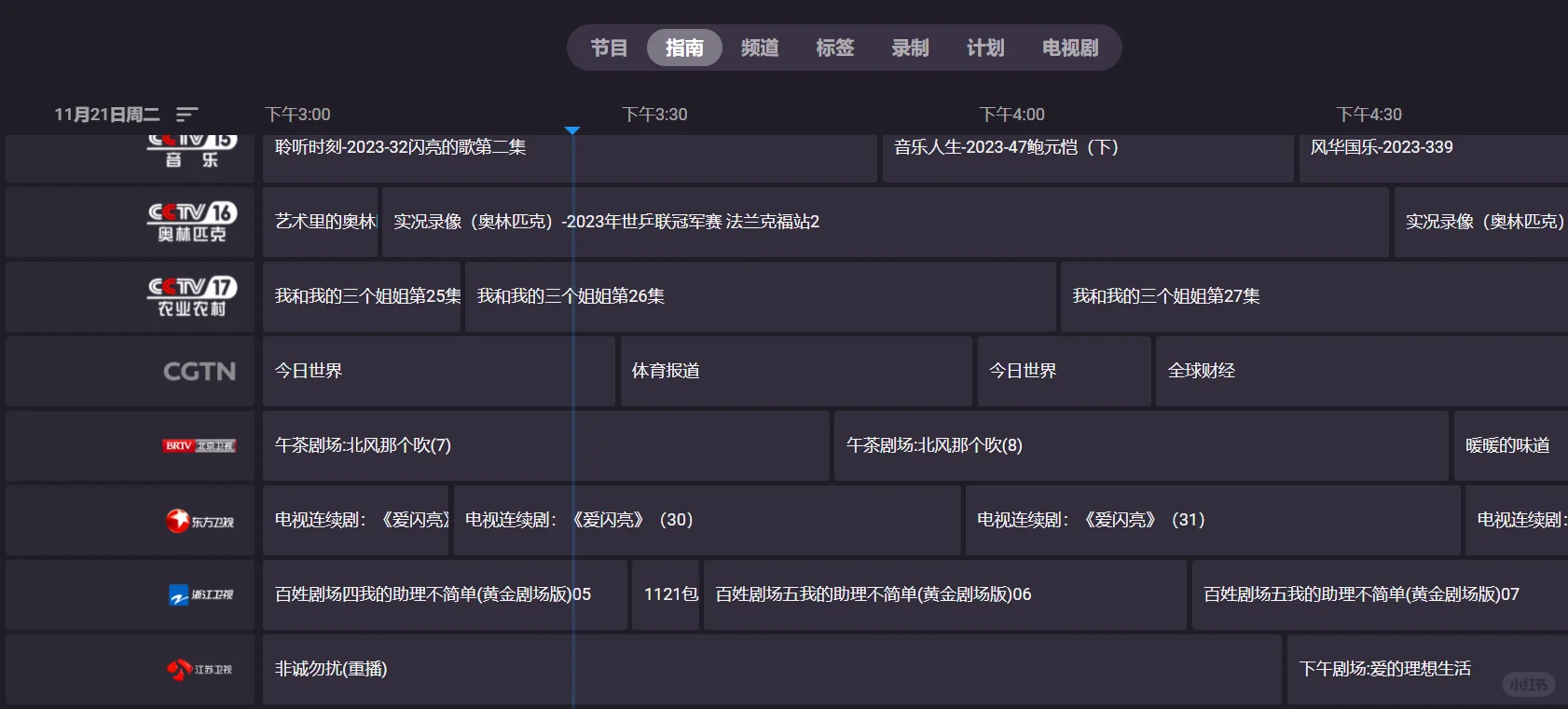Select the CCTV 15 音乐 channel logo
1568x709 pixels.
point(192,151)
